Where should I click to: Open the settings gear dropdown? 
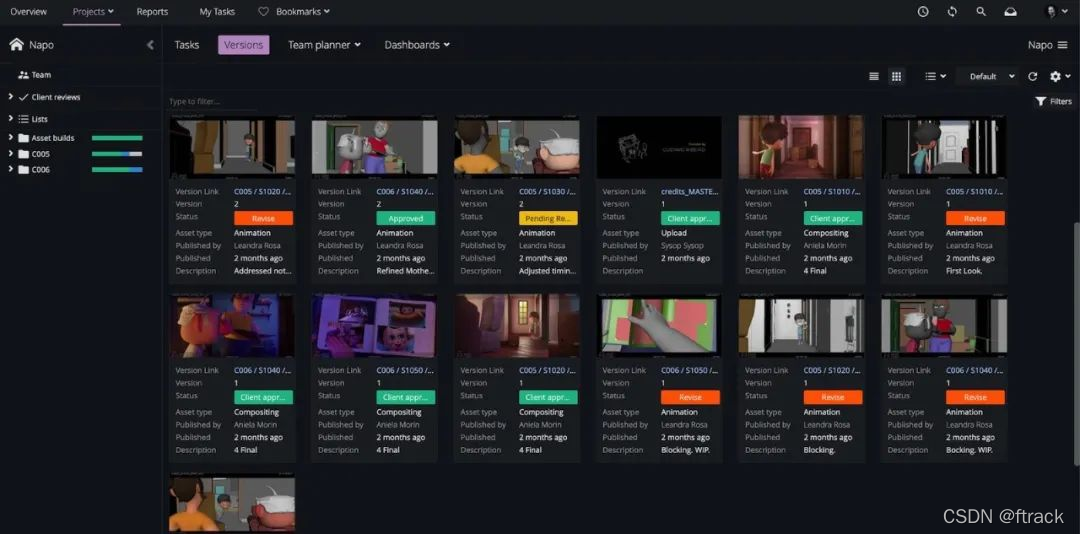[1059, 76]
